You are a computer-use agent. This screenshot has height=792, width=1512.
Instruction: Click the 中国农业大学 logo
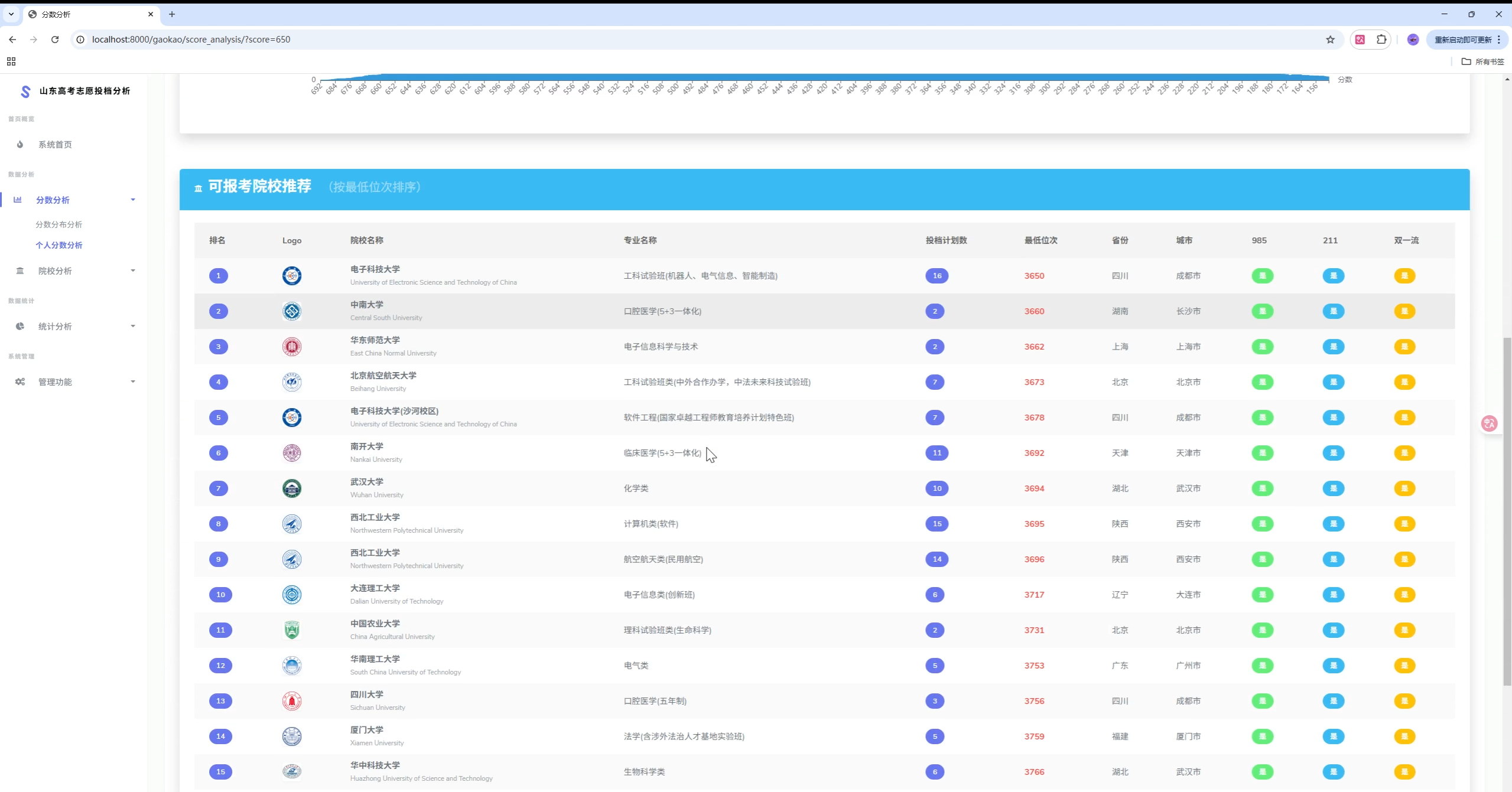pyautogui.click(x=292, y=630)
